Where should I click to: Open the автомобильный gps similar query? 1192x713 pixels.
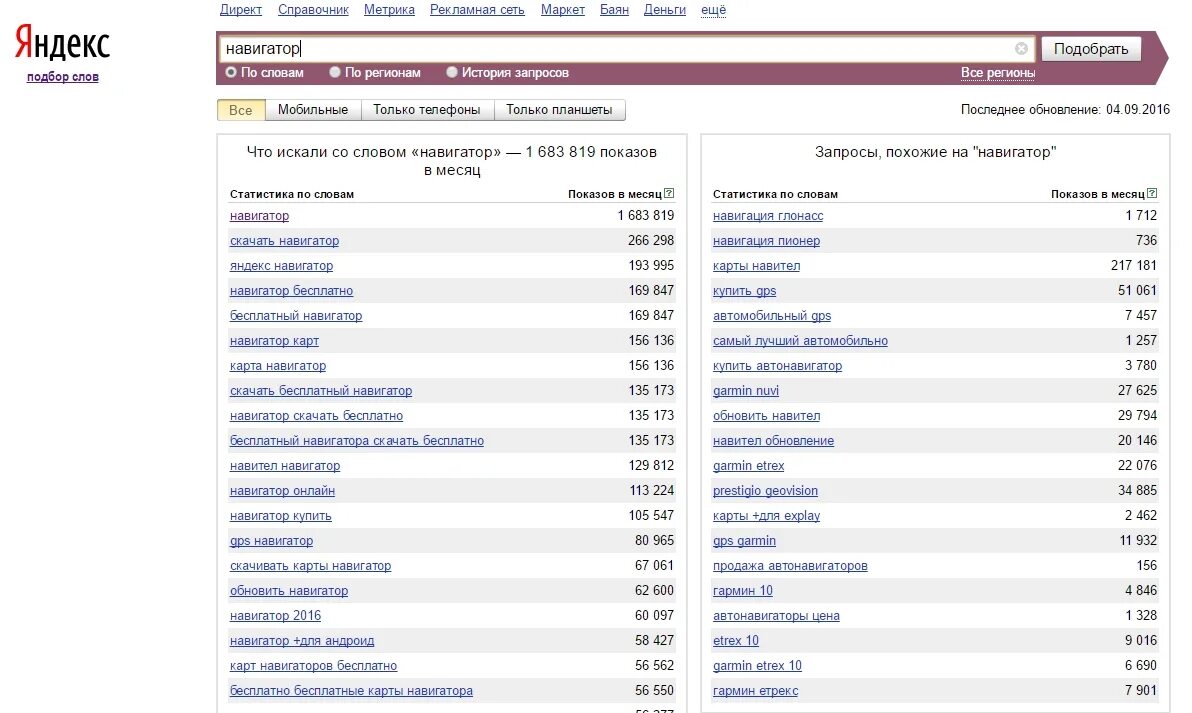[x=772, y=316]
